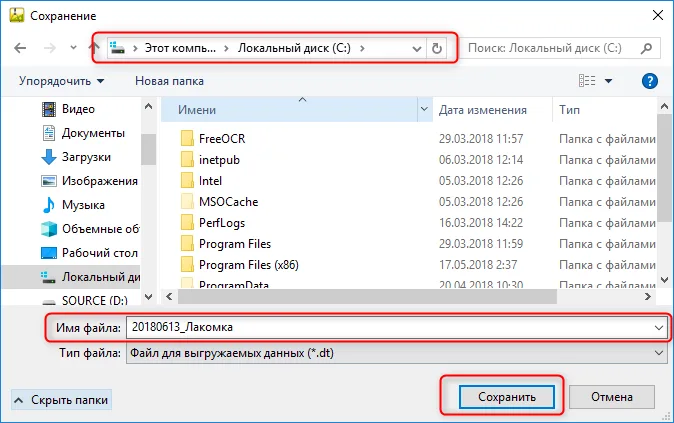Click file list scroll down arrow
674x423 pixels.
[664, 280]
